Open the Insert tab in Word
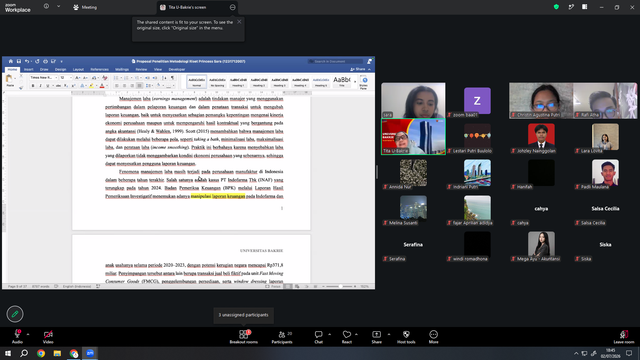 tap(29, 69)
